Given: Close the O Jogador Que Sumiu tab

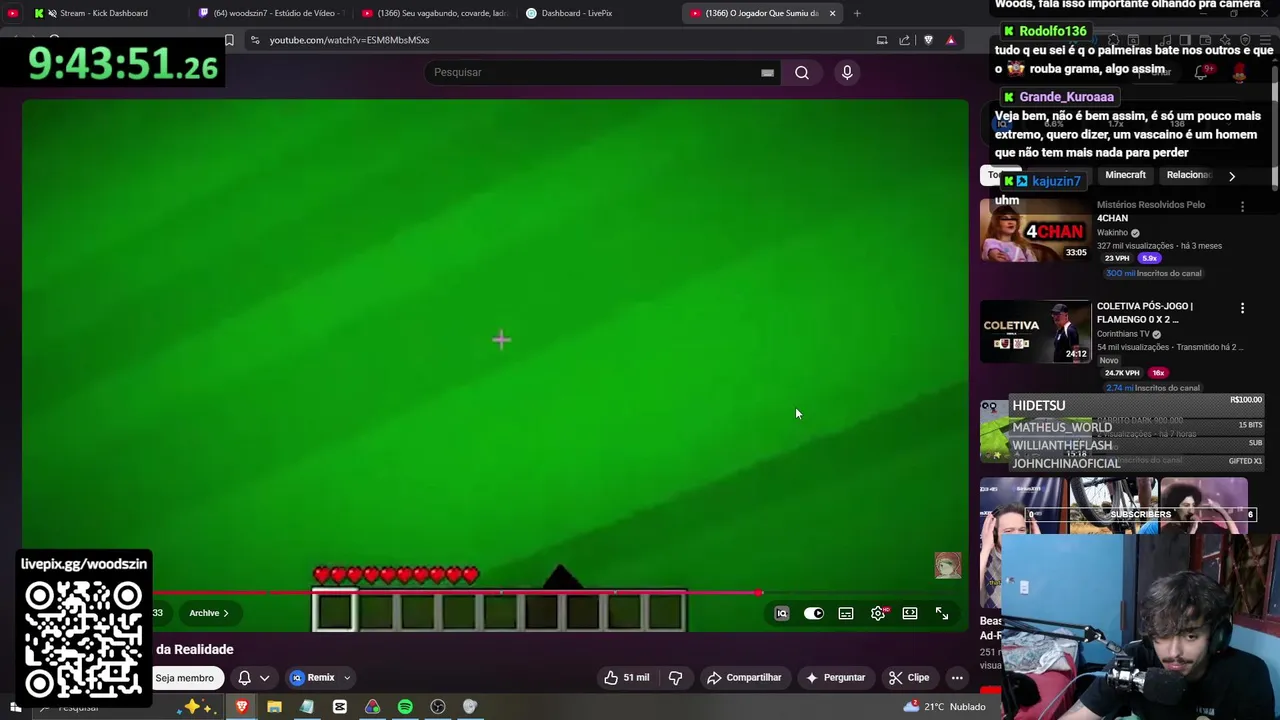Looking at the screenshot, I should [x=832, y=13].
